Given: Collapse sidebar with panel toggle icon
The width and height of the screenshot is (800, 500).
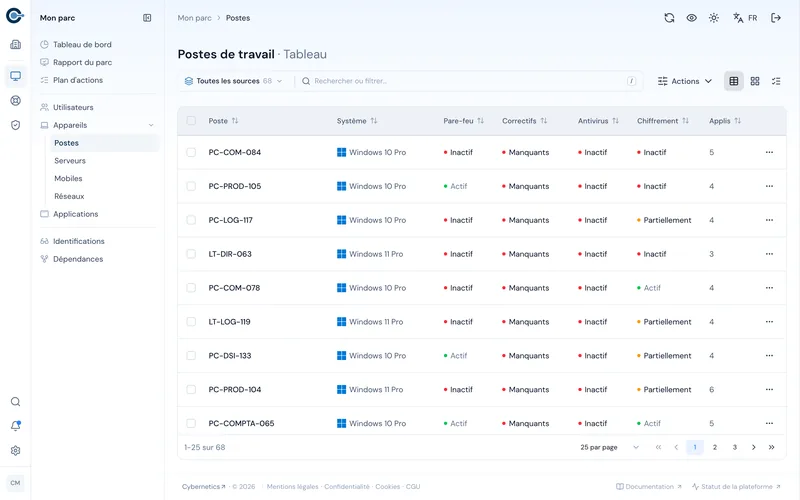Looking at the screenshot, I should point(147,18).
